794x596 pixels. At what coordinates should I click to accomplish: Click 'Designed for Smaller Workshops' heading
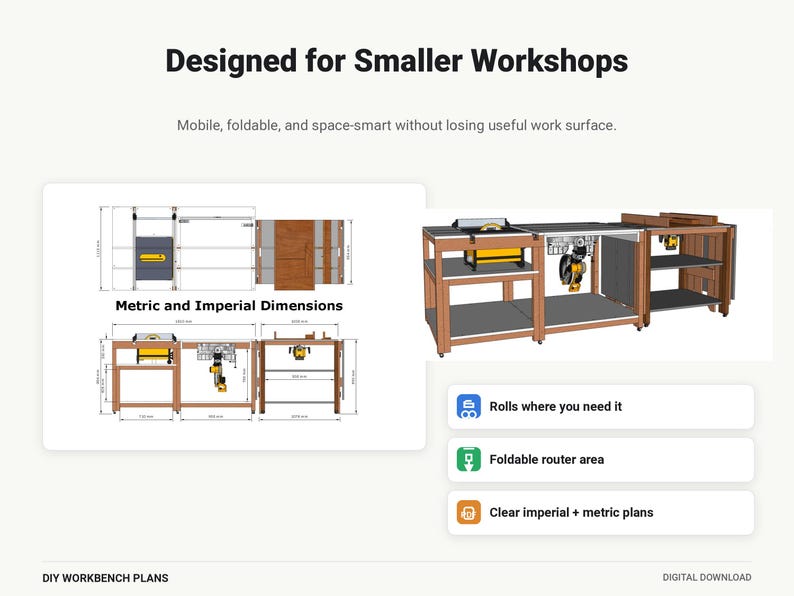[396, 61]
